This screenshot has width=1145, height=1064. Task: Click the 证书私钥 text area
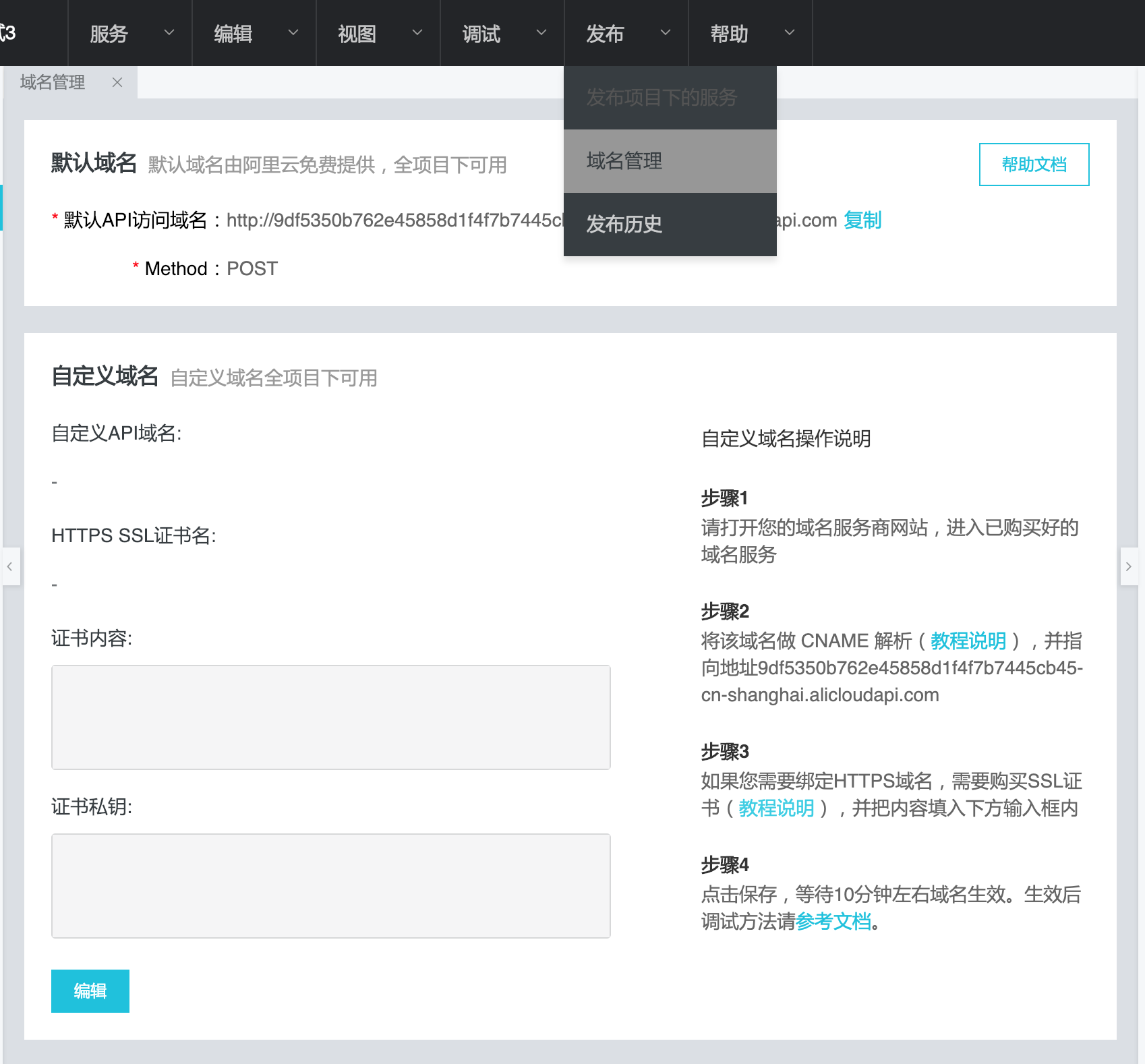coord(331,886)
